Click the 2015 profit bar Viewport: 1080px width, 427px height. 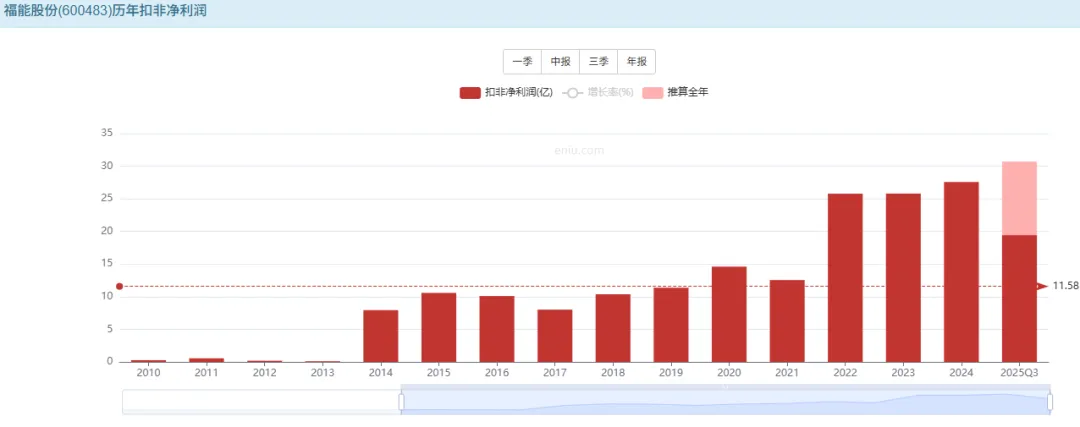(x=439, y=327)
